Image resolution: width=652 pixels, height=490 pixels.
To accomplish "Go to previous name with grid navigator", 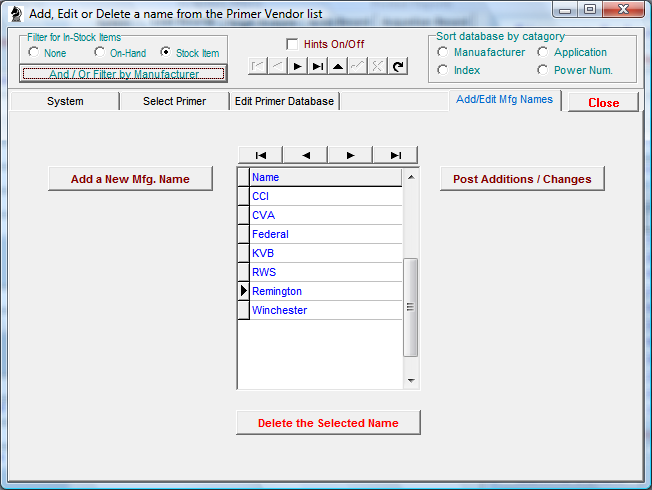I will [x=306, y=155].
